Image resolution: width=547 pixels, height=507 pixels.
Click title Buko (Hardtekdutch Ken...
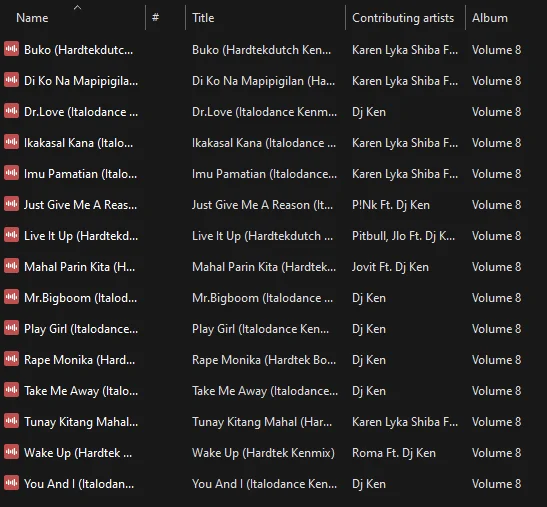262,50
